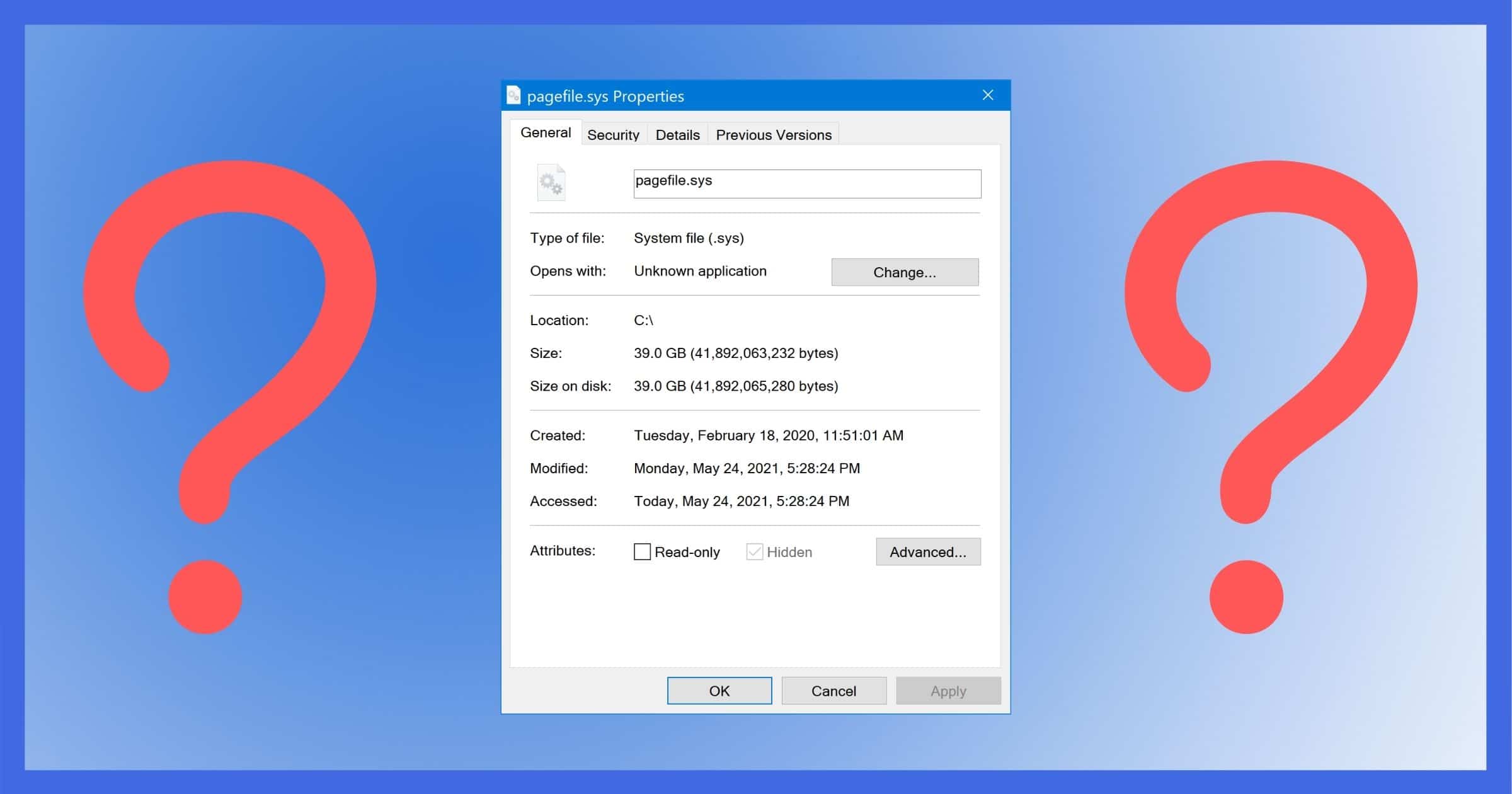Click the Created date value text
Image resolution: width=1512 pixels, height=794 pixels.
pyautogui.click(x=768, y=435)
